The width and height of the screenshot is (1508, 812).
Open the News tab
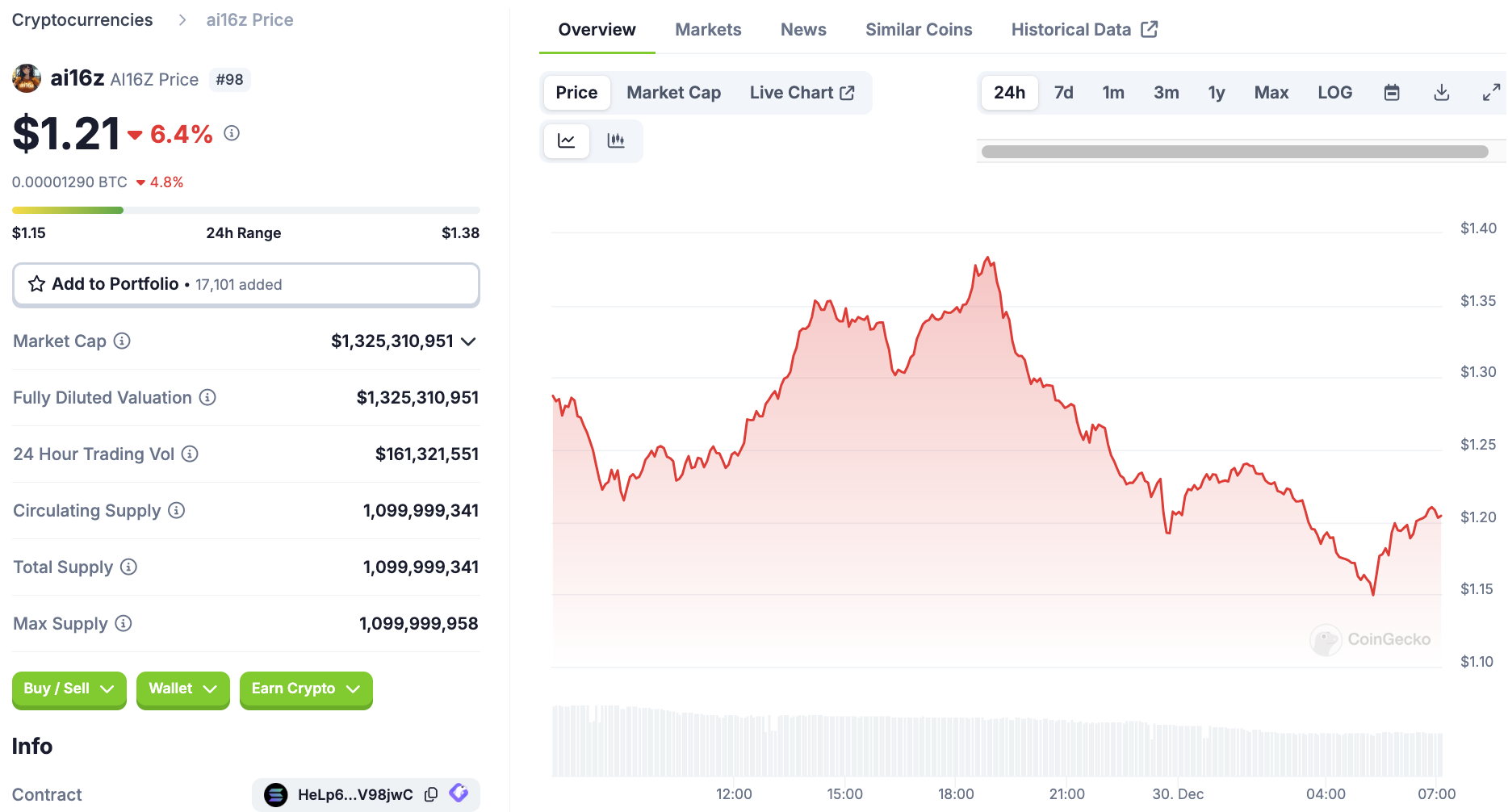(x=803, y=30)
